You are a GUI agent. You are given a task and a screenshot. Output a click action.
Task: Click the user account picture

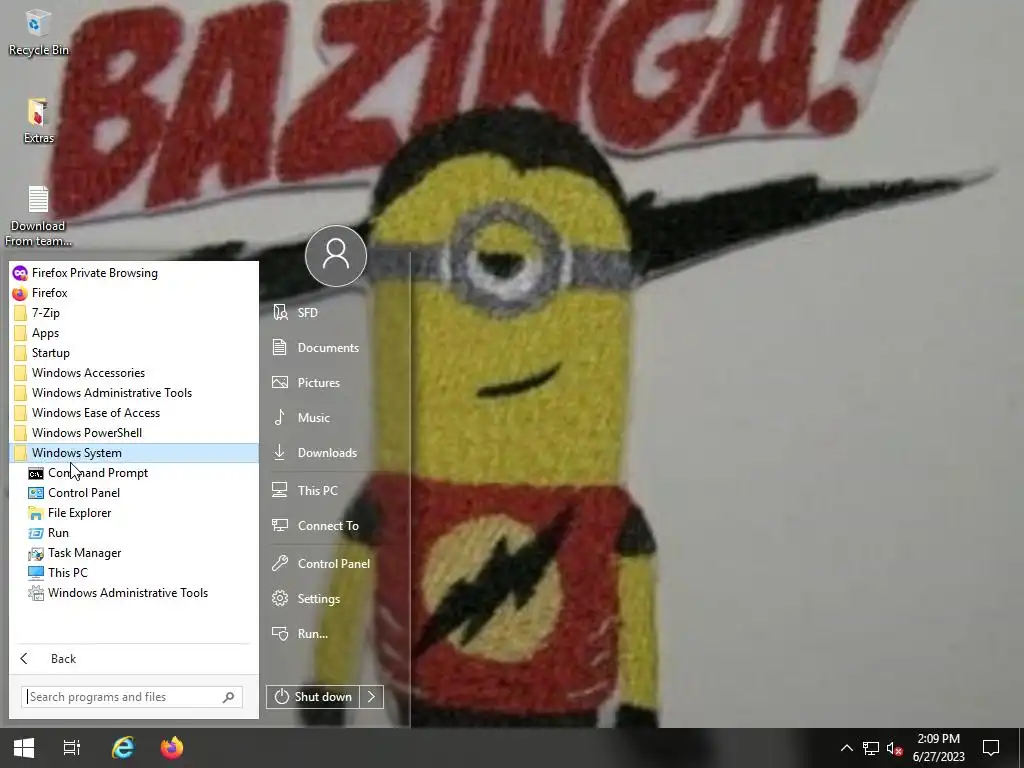pos(336,255)
